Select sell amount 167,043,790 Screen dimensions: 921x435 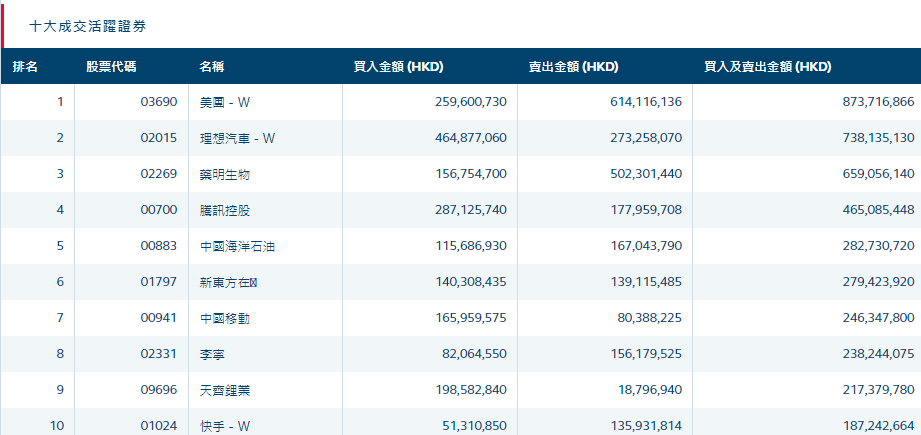pos(646,246)
